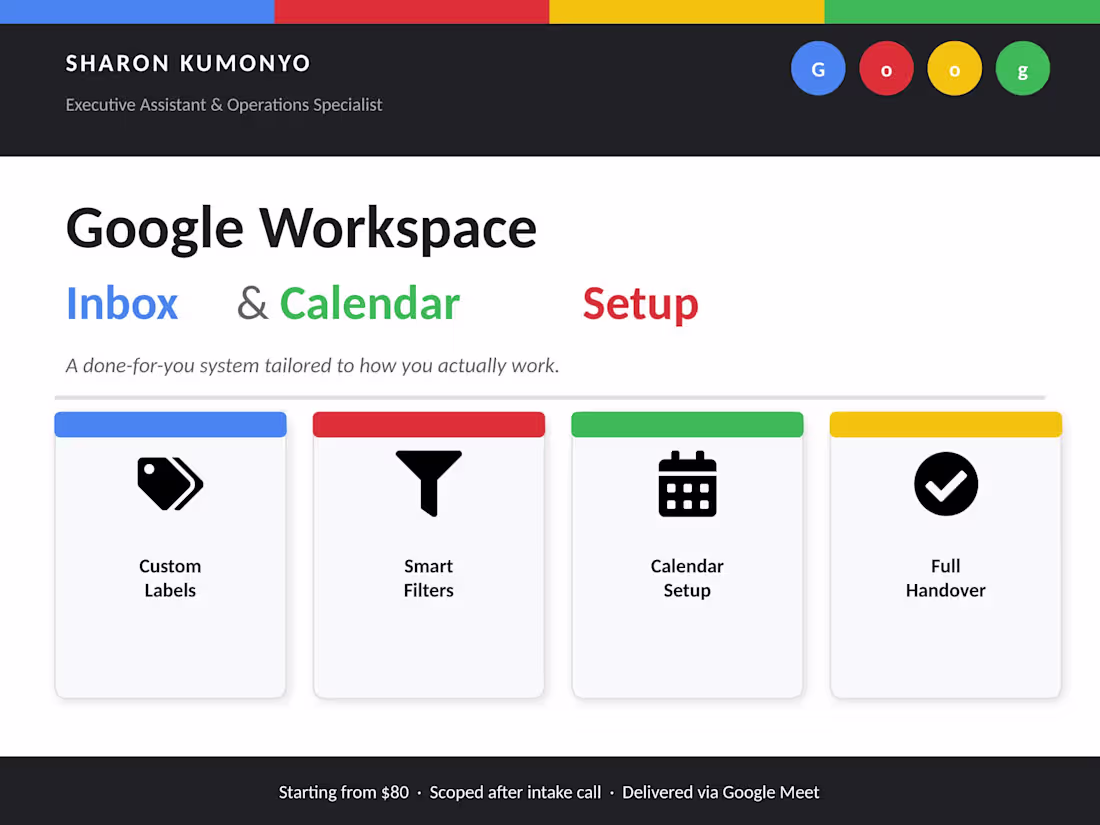Select the Calendar Setup card text
Screen dimensions: 1100x825
click(688, 578)
